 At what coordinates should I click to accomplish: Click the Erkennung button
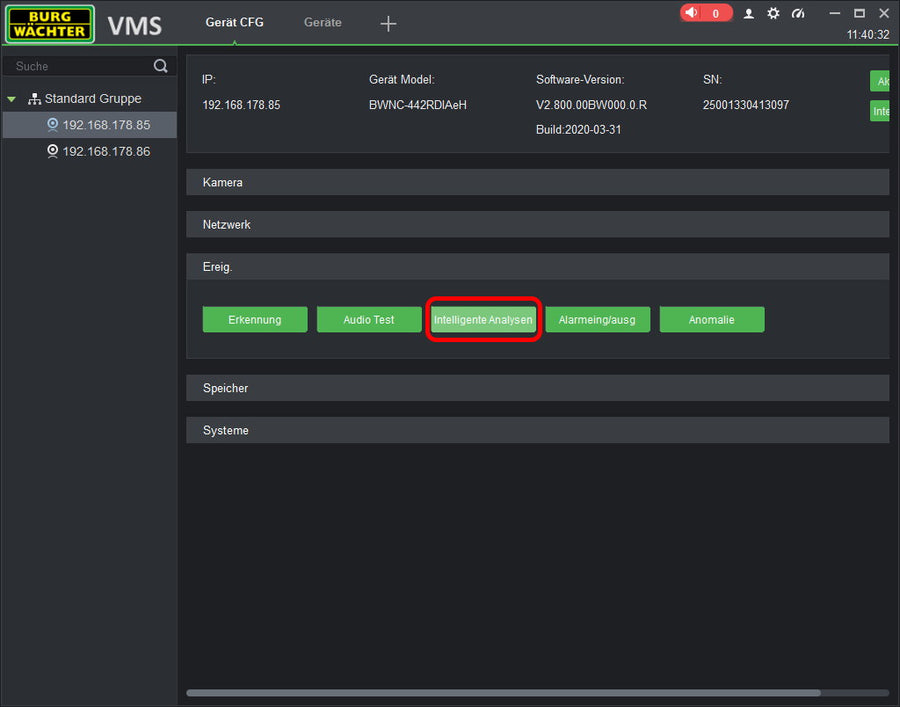tap(254, 320)
